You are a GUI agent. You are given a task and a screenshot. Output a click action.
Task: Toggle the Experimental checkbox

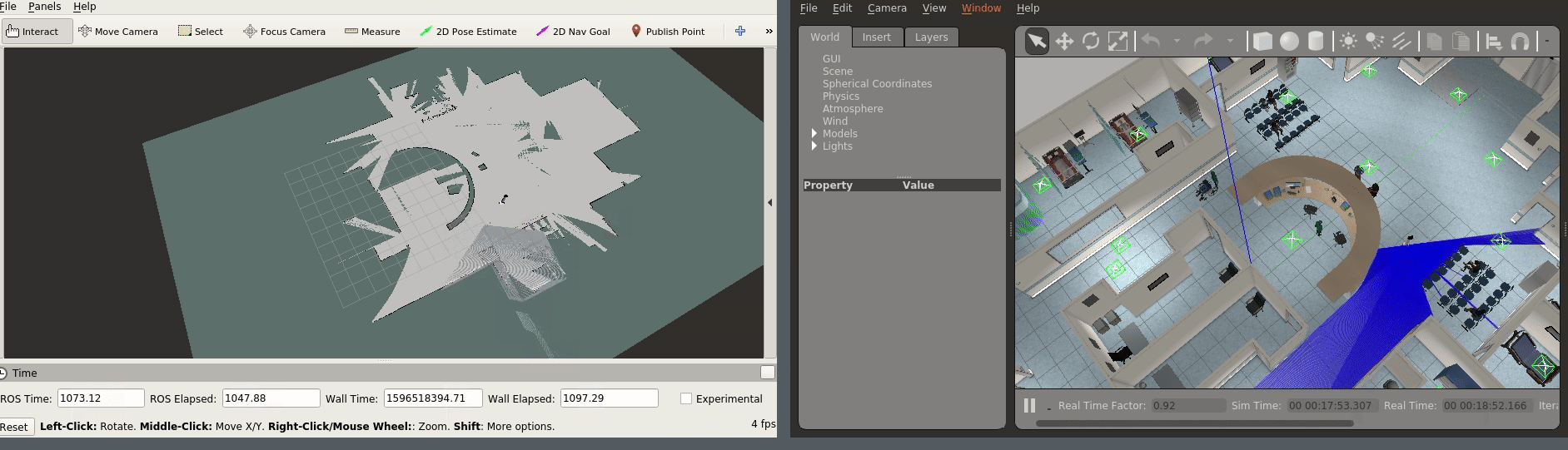tap(686, 399)
